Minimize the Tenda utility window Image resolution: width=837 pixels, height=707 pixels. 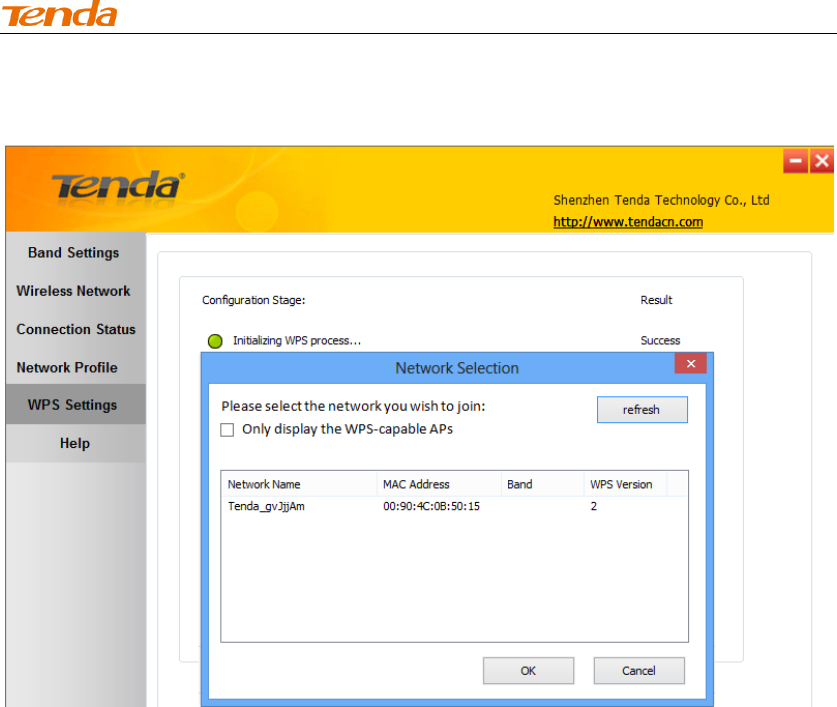pos(795,161)
